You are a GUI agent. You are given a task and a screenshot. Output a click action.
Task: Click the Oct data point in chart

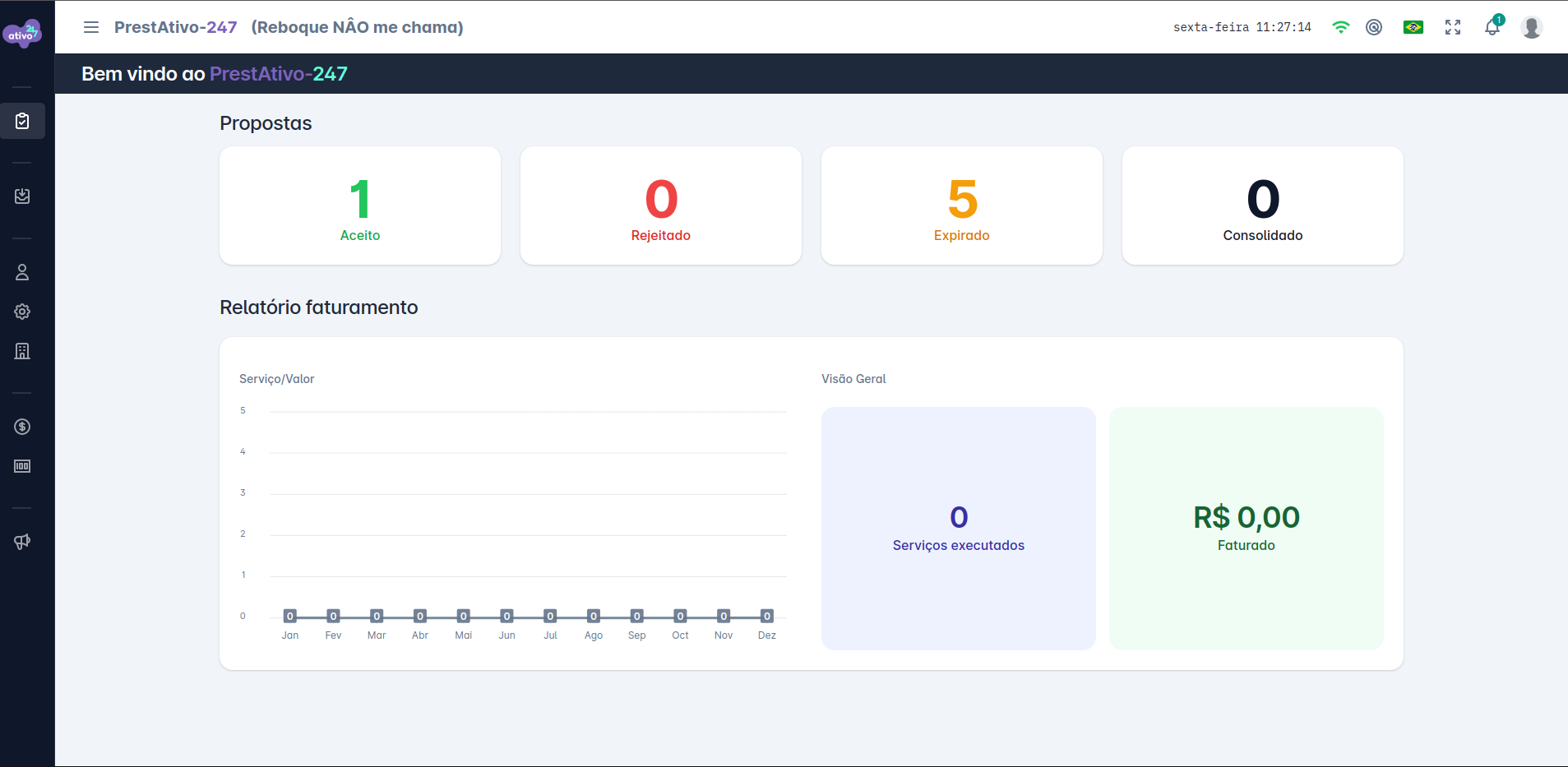(680, 617)
